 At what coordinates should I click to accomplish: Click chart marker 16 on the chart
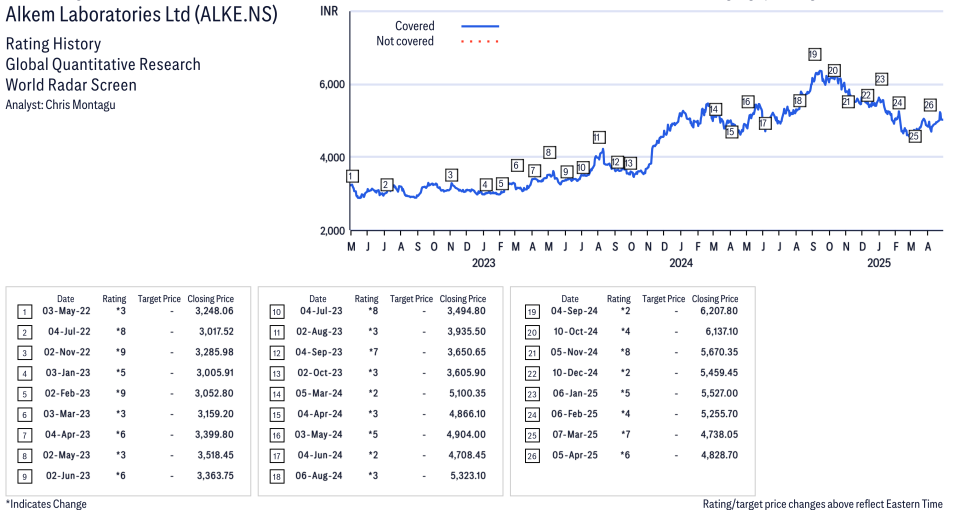[747, 102]
